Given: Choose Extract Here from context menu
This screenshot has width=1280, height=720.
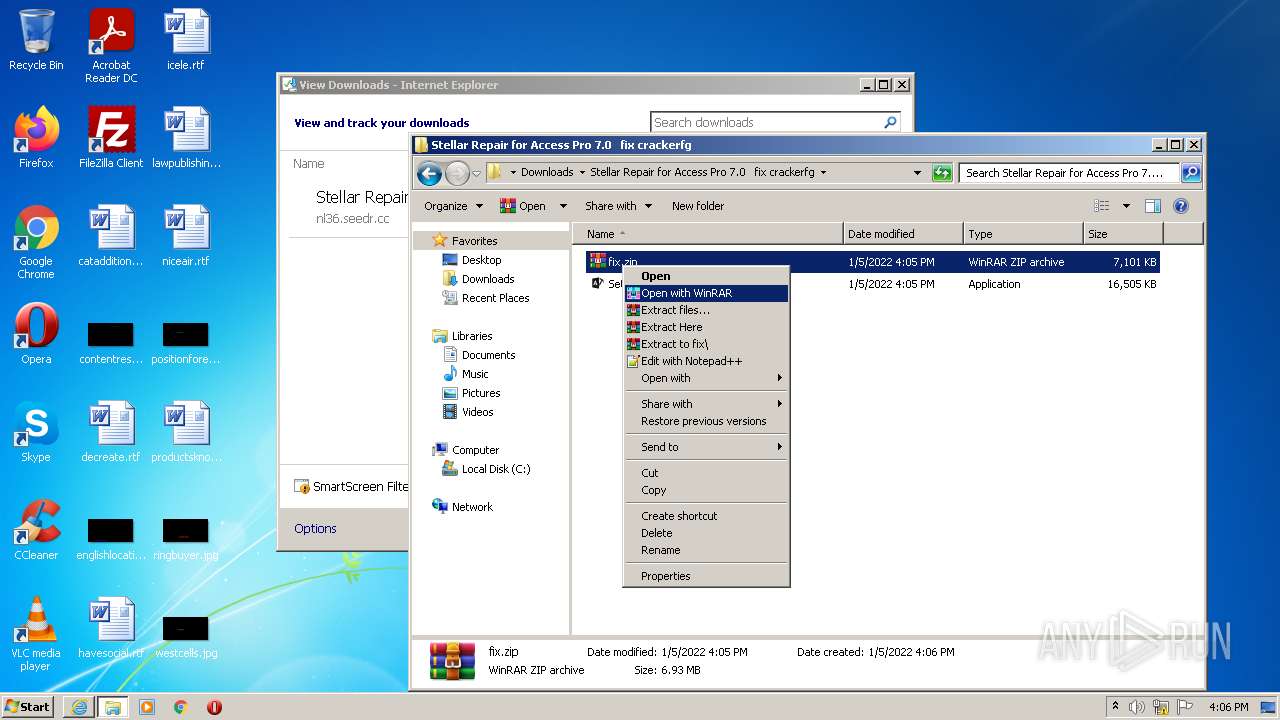Looking at the screenshot, I should pos(706,327).
